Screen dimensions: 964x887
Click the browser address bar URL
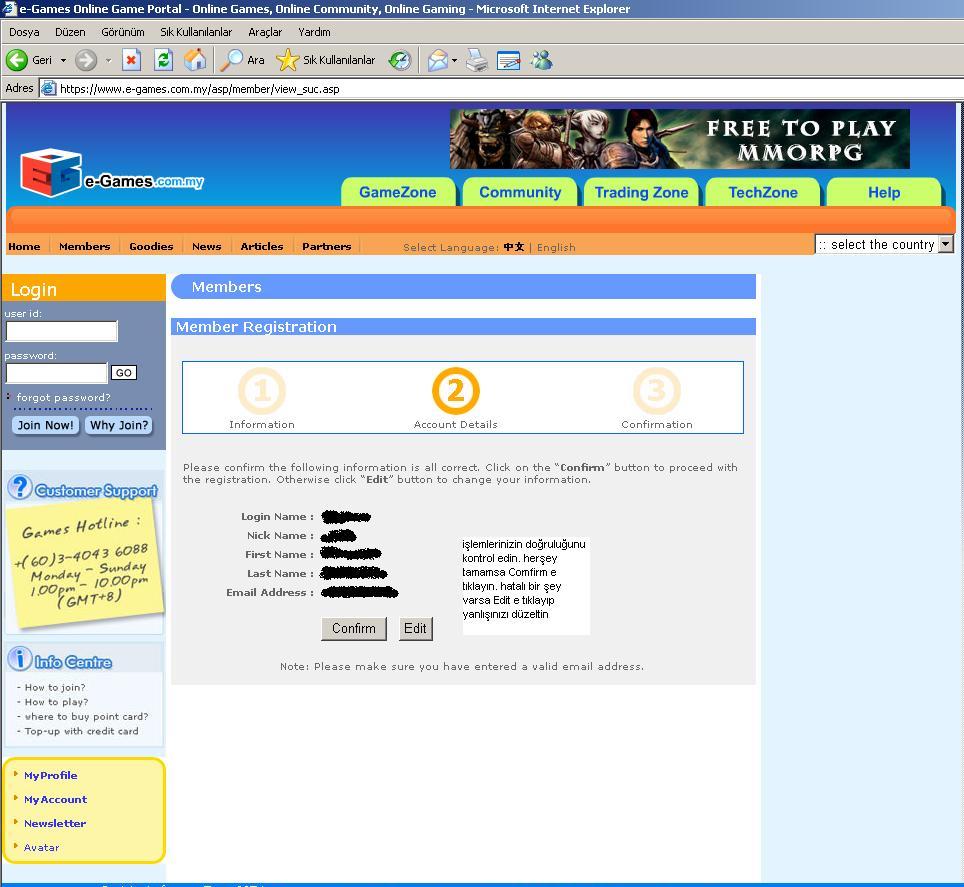[x=200, y=89]
